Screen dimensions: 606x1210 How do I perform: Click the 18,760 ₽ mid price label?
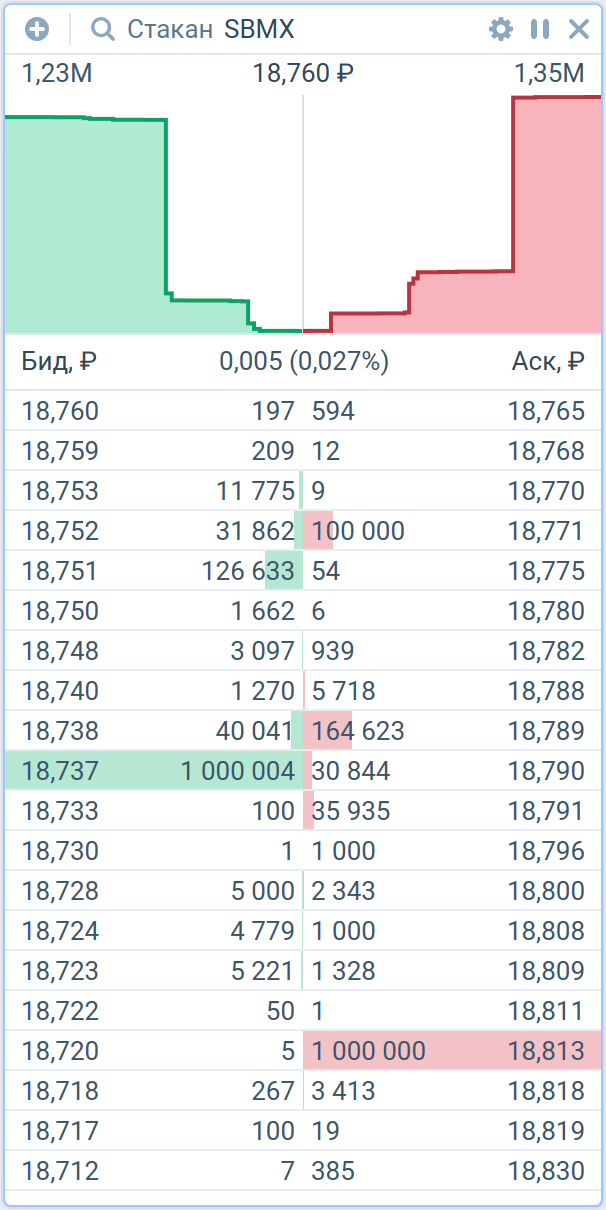pyautogui.click(x=304, y=73)
